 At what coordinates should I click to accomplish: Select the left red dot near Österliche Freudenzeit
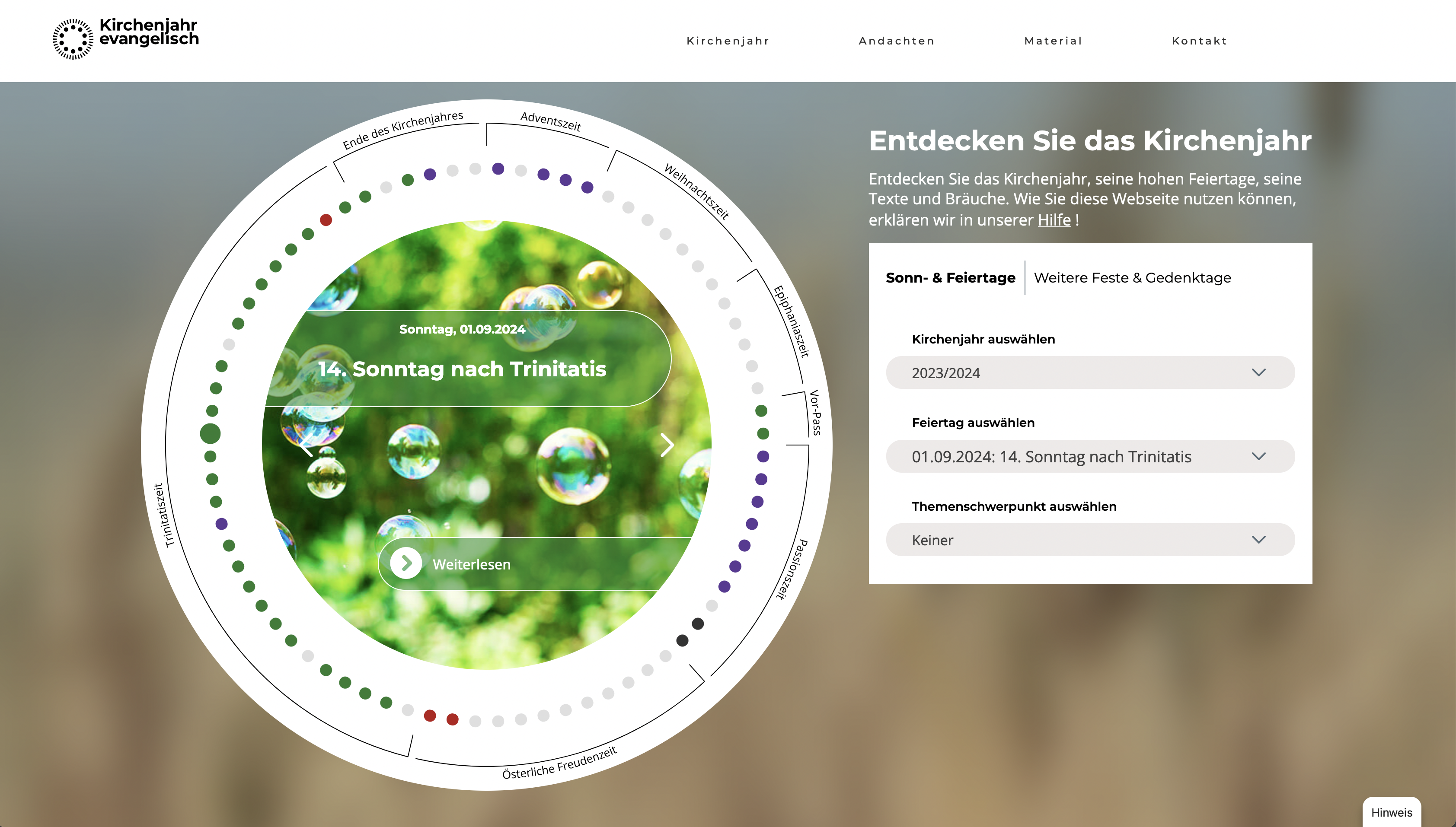coord(430,716)
